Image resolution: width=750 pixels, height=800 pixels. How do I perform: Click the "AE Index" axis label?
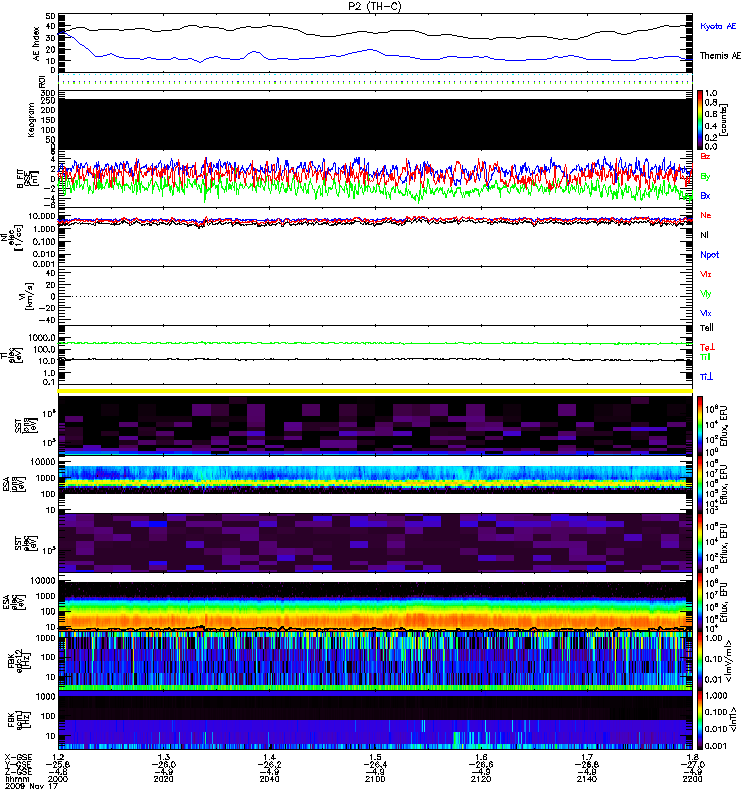tap(36, 44)
